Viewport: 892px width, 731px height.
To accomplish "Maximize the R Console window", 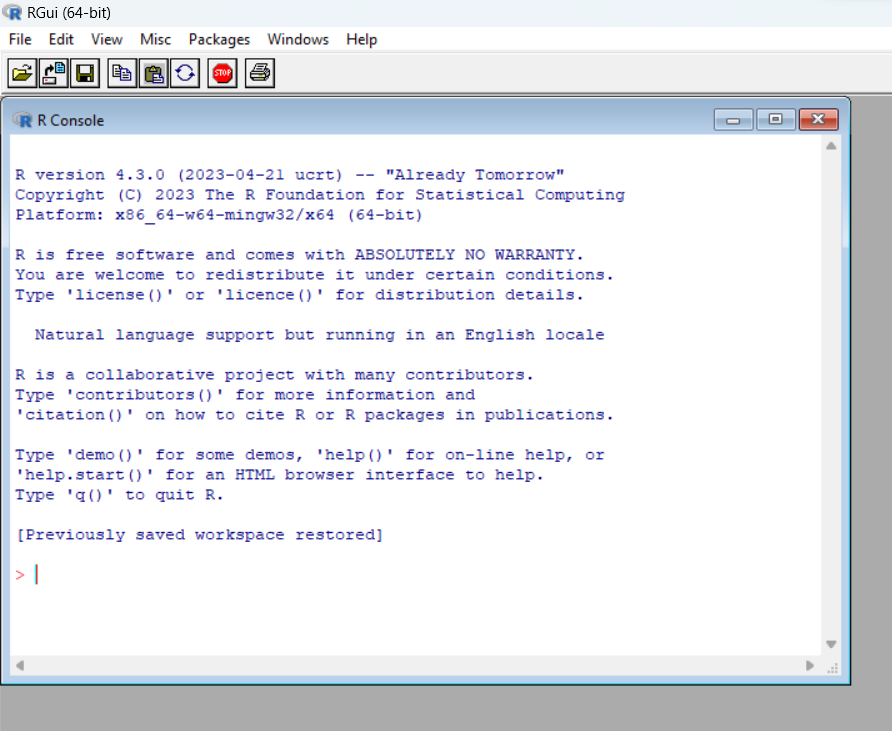I will 775,119.
